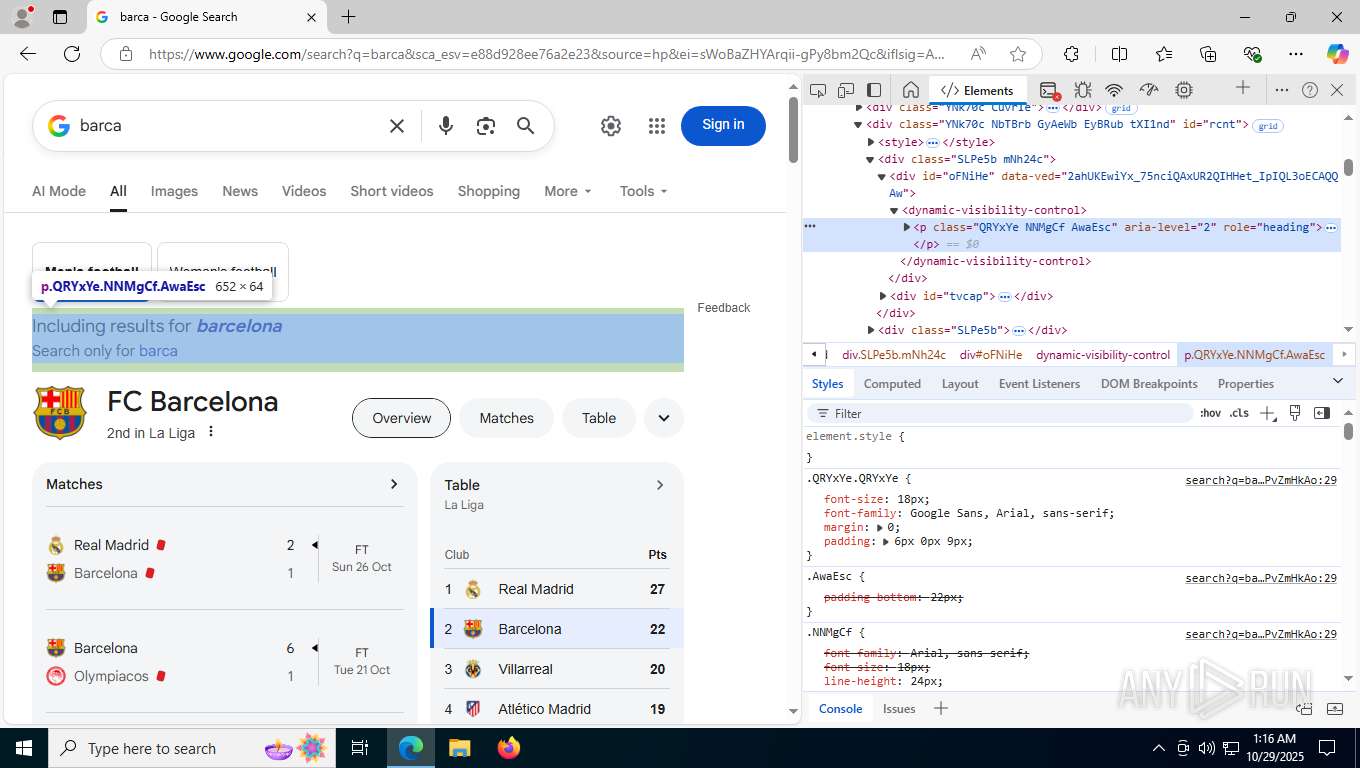
Task: Activate the inspect element picker in DevTools
Action: coord(818,90)
